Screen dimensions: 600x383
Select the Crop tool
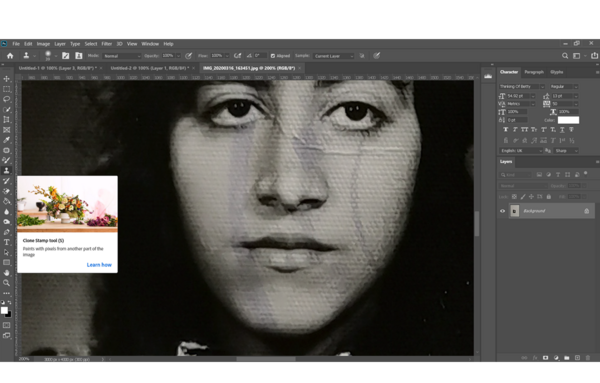point(7,120)
